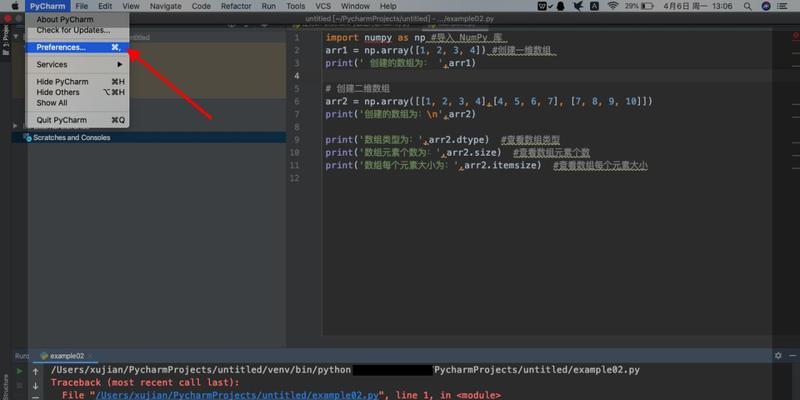Click the input method A icon
The image size is (800, 400).
pos(594,6)
